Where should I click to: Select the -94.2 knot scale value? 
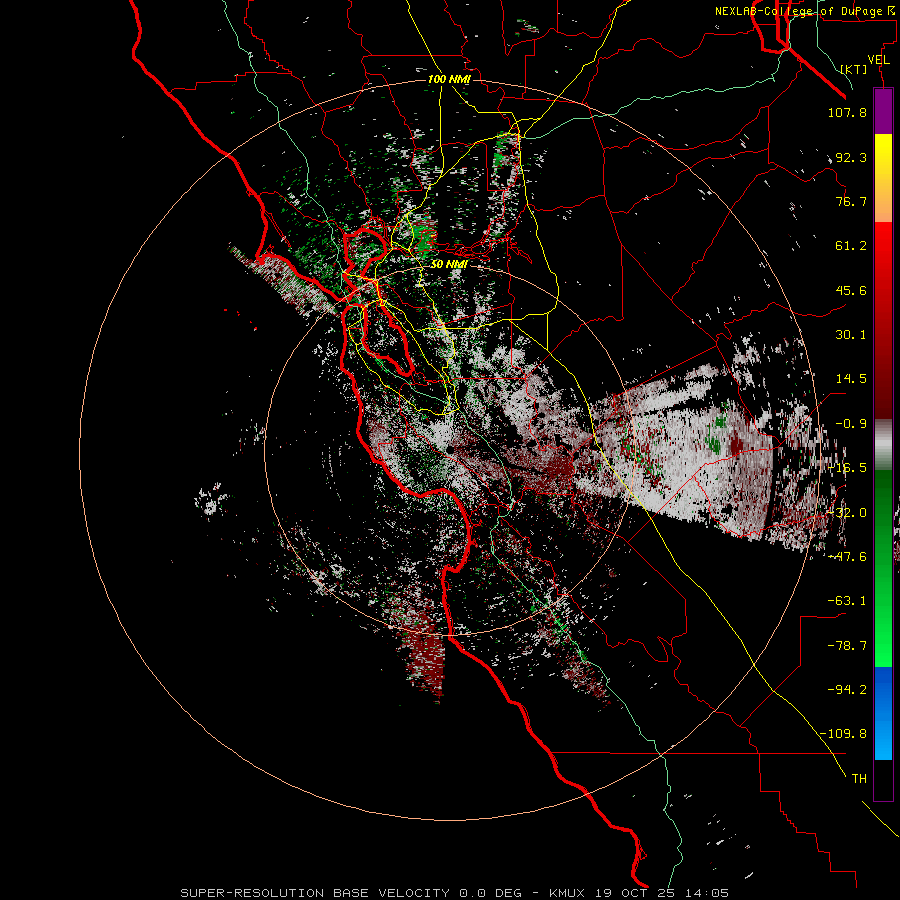(x=847, y=690)
